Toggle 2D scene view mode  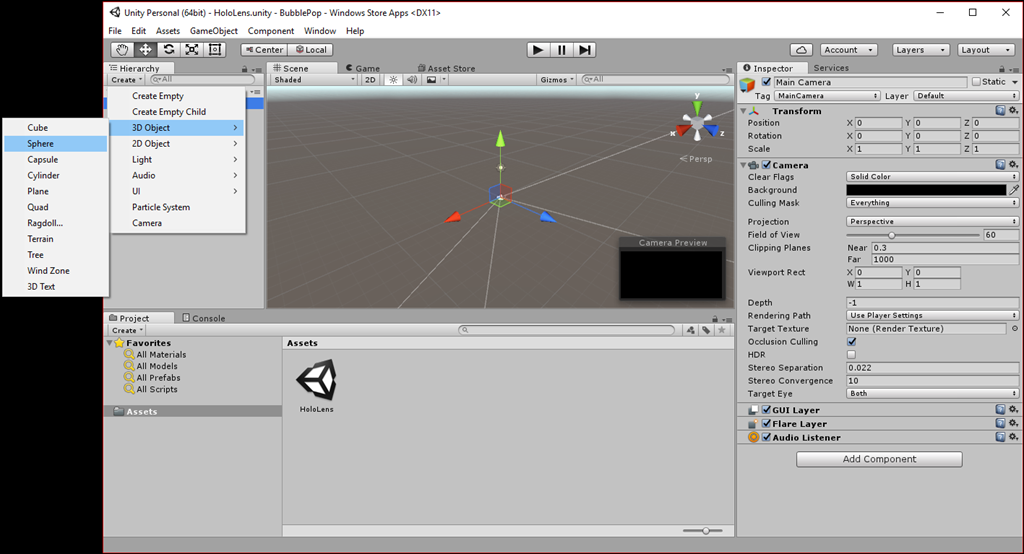point(370,80)
